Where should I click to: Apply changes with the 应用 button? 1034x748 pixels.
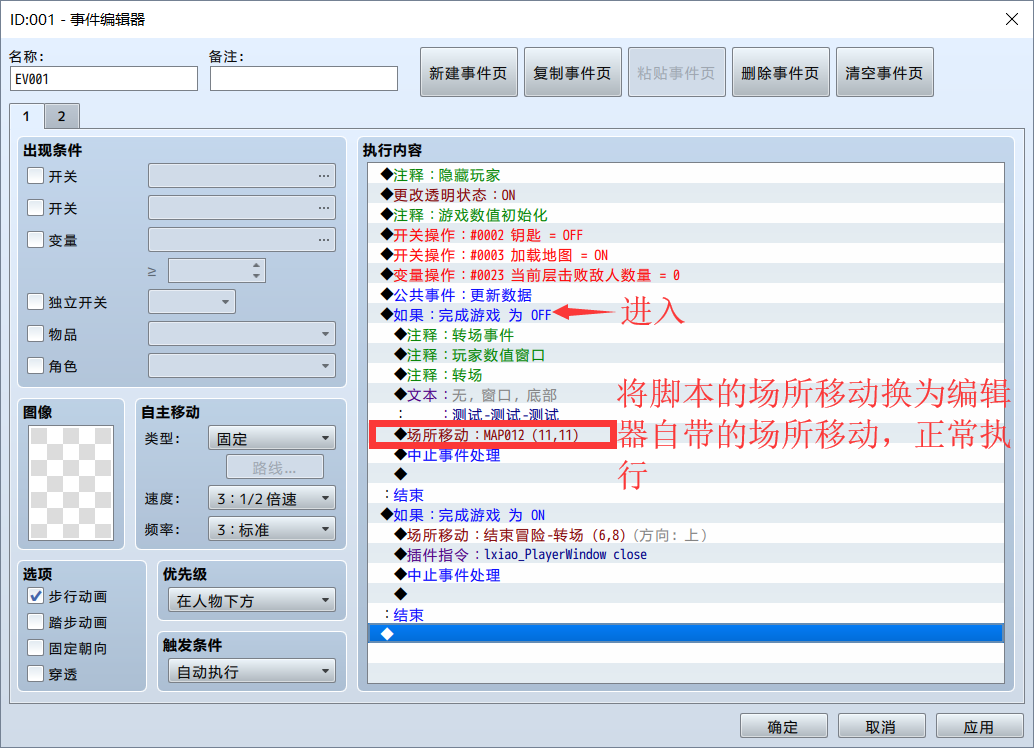tap(979, 726)
